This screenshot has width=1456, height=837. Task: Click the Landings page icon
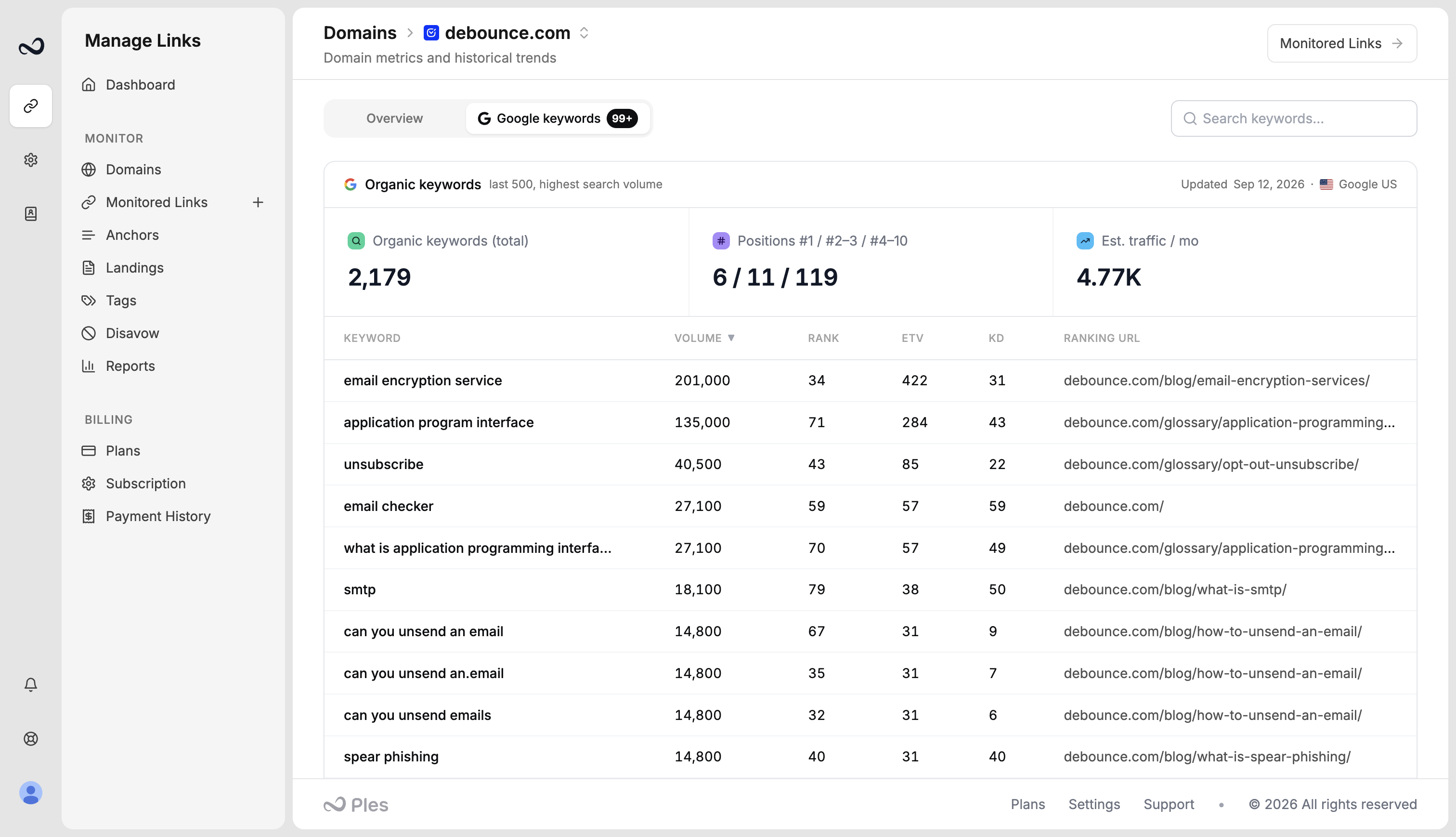[x=89, y=268]
